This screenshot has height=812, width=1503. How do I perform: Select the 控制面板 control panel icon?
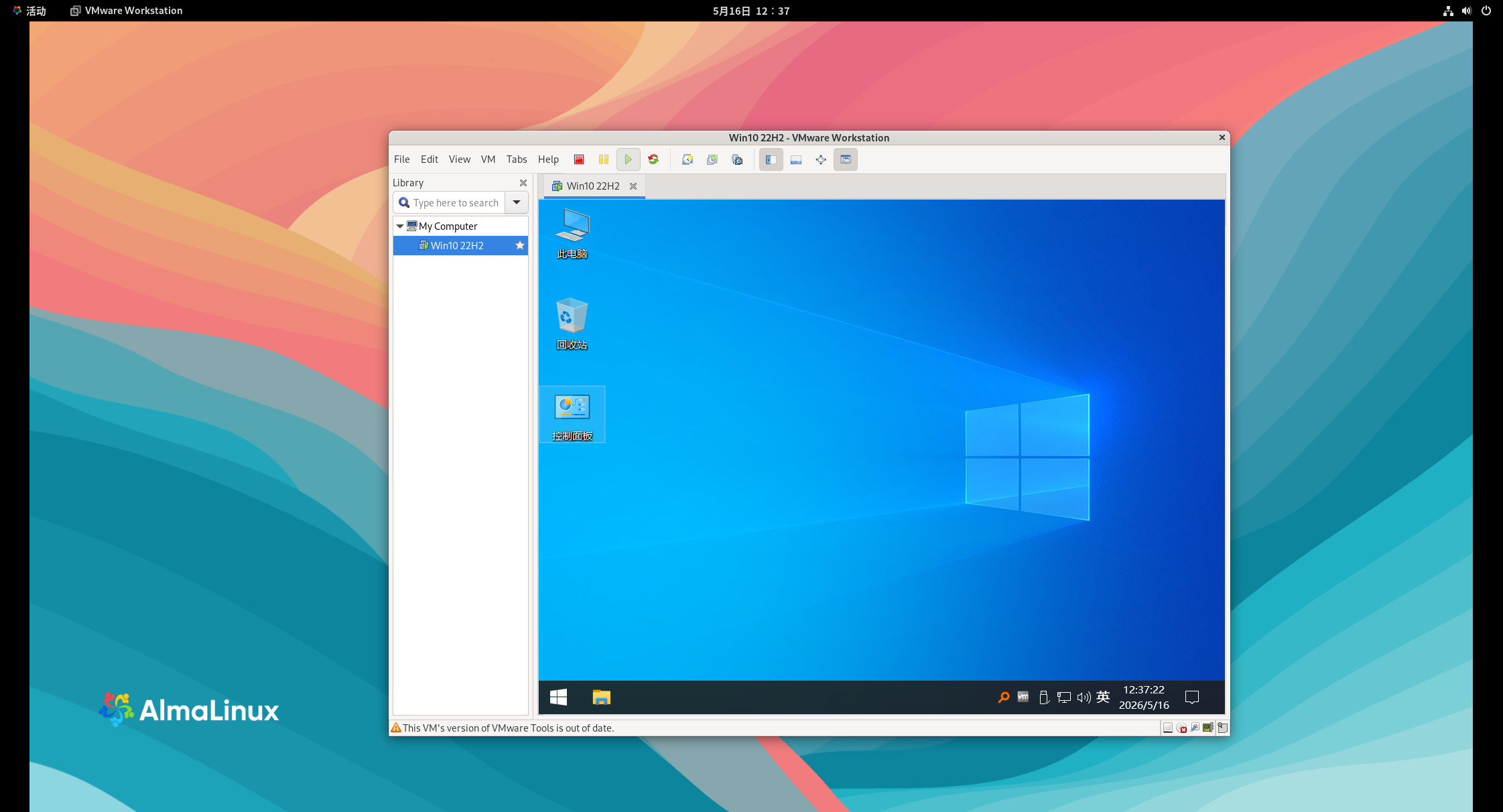tap(572, 415)
